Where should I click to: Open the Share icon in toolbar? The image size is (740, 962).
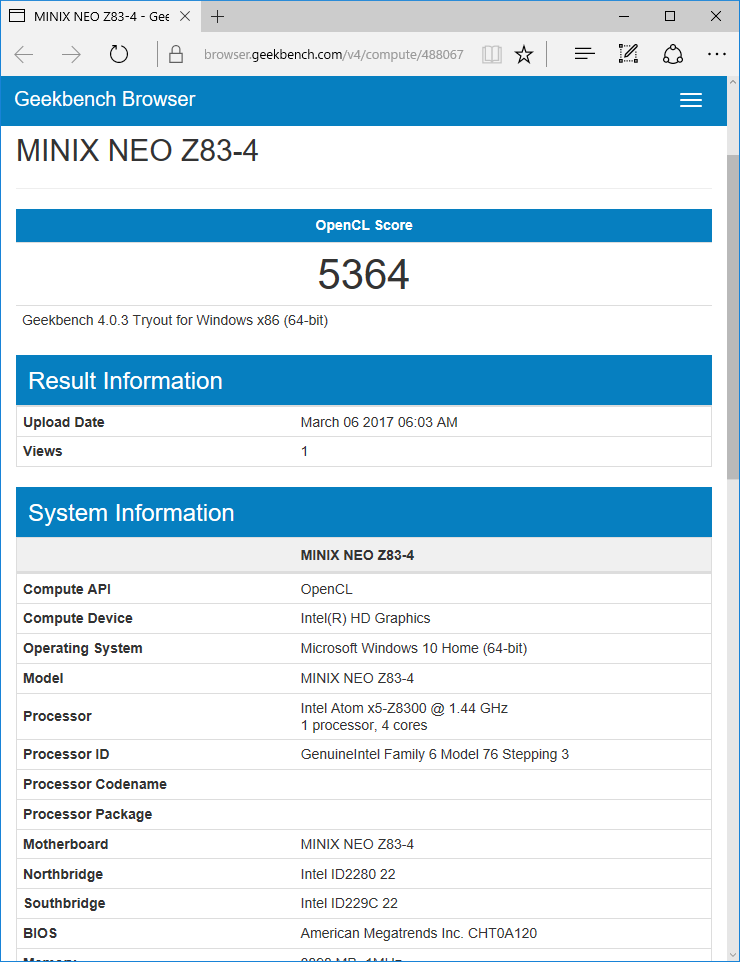pyautogui.click(x=673, y=54)
